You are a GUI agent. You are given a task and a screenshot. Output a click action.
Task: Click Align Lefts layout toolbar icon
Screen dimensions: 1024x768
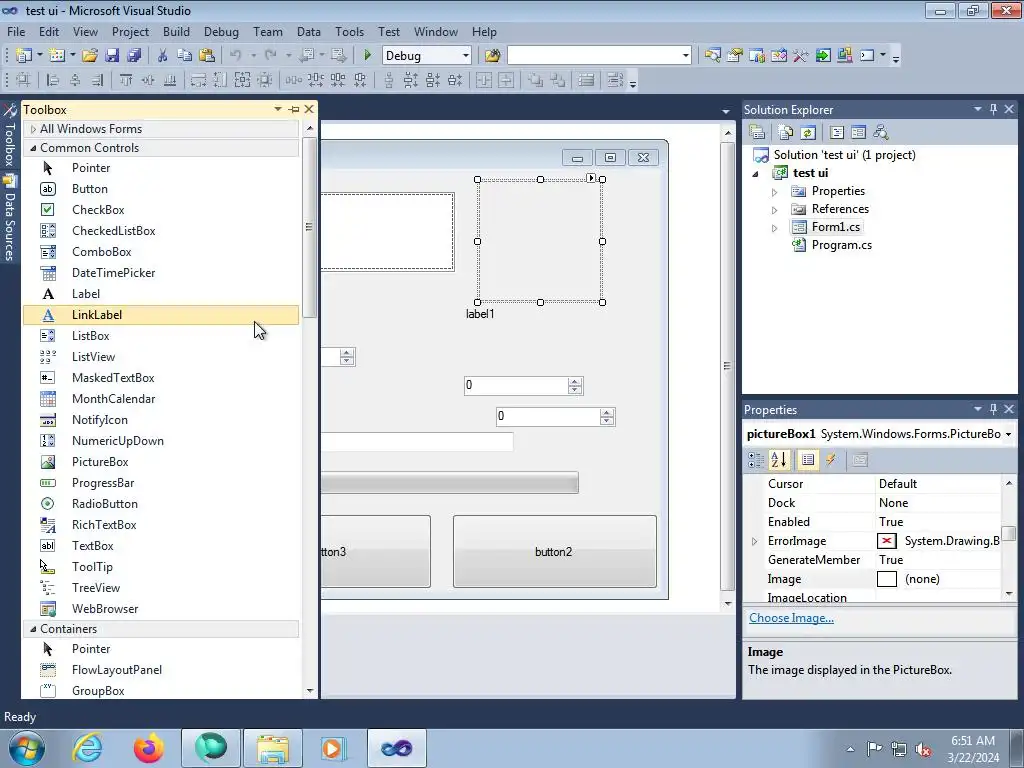tap(54, 80)
